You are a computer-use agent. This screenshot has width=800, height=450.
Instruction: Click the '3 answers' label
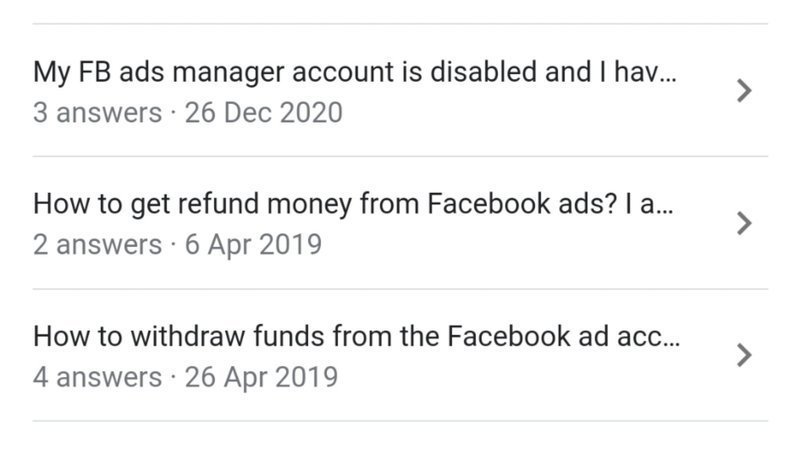(97, 113)
